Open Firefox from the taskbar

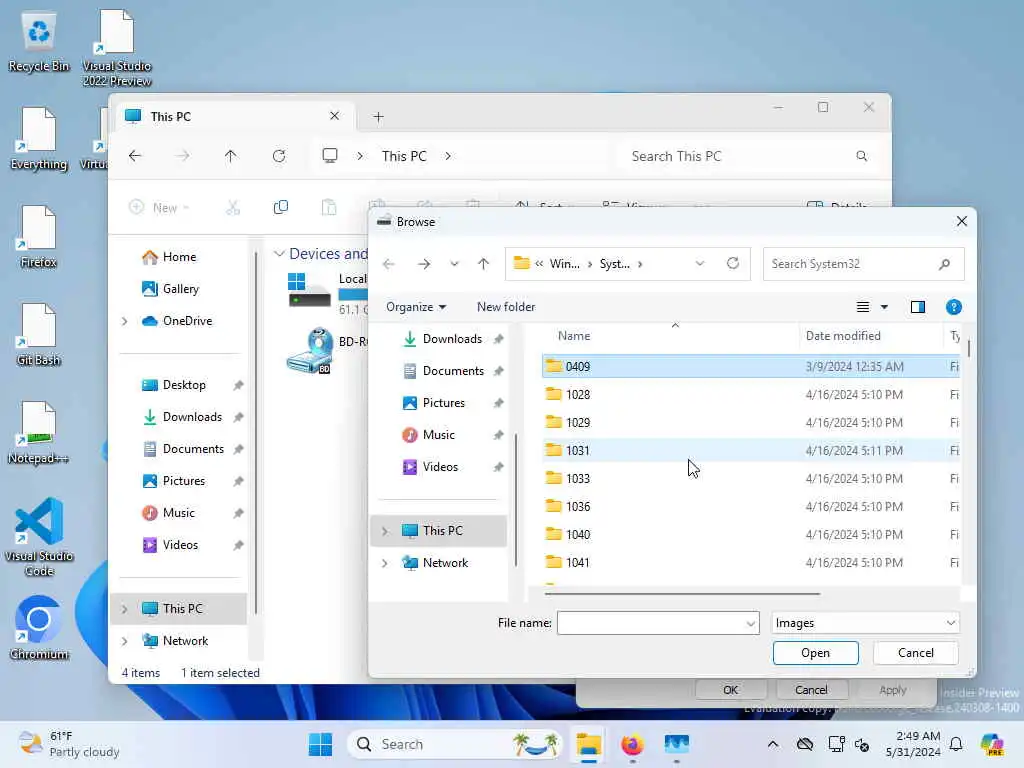tap(632, 744)
